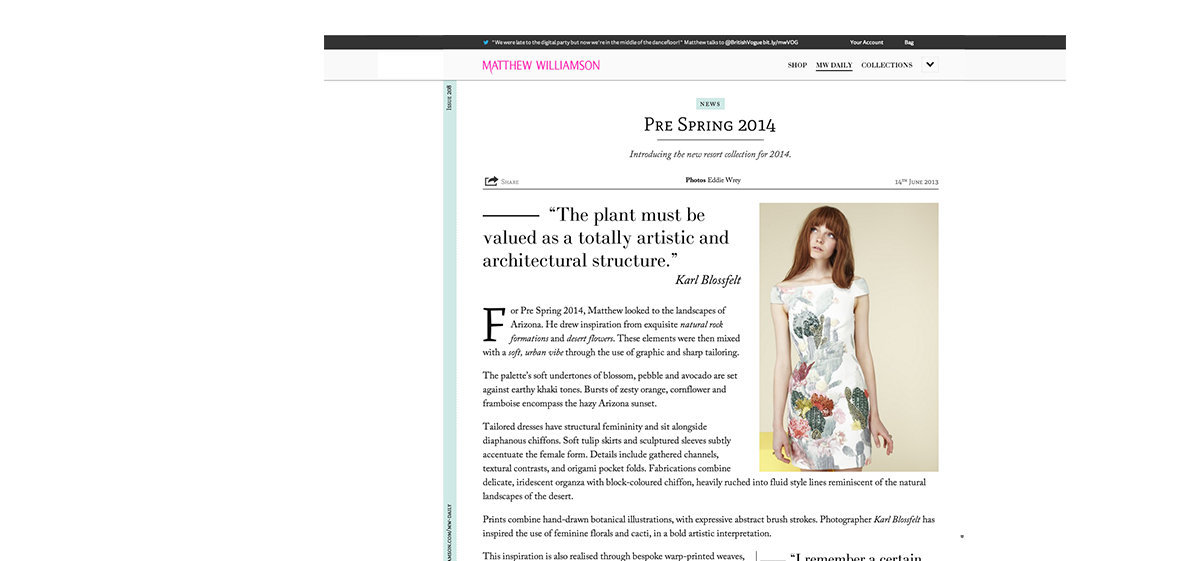The width and height of the screenshot is (1182, 561).
Task: Click the Issue 208 vertical sidebar label
Action: point(449,97)
